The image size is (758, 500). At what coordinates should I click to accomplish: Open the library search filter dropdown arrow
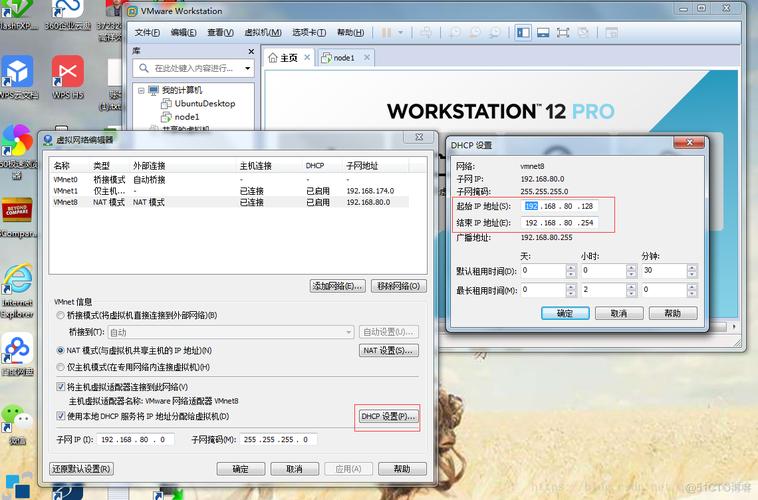coord(248,68)
